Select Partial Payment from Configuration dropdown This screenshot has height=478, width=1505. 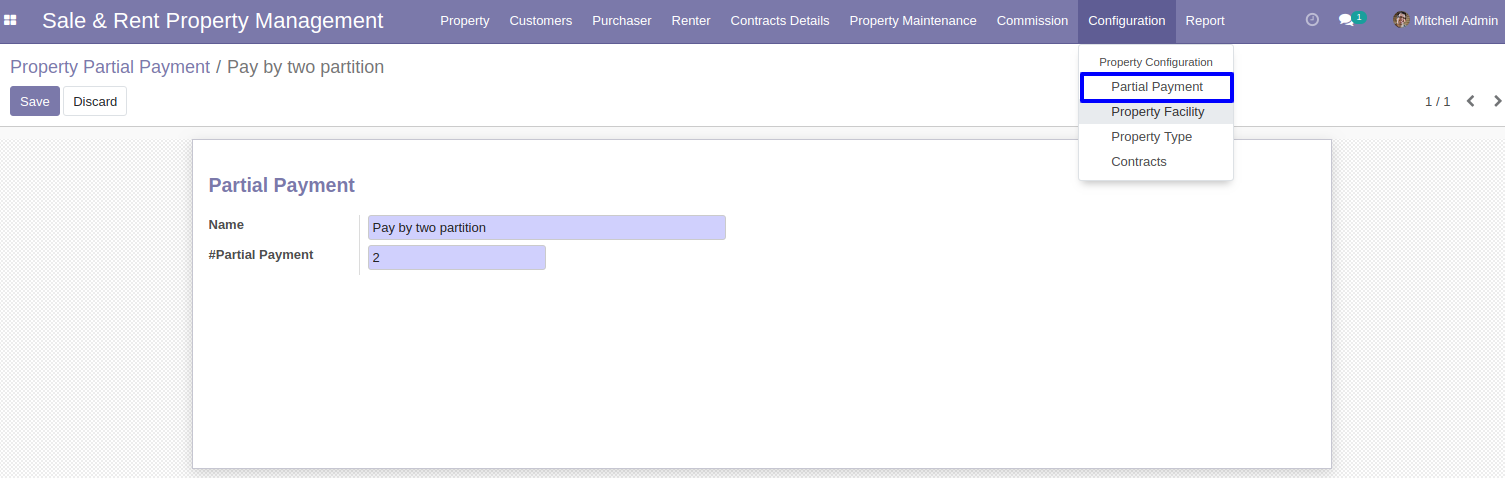point(1157,87)
